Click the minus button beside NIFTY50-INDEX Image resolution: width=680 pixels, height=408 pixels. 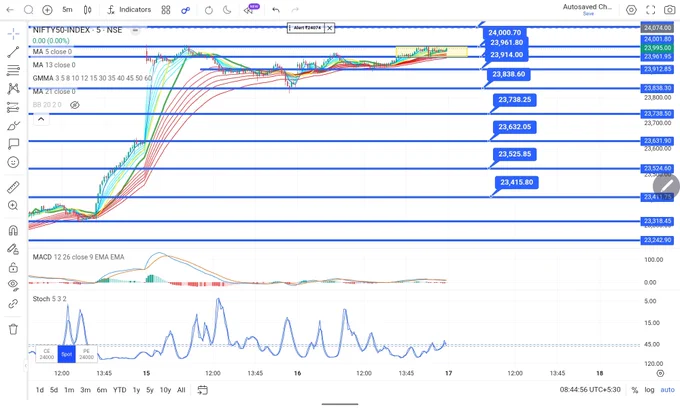135,30
